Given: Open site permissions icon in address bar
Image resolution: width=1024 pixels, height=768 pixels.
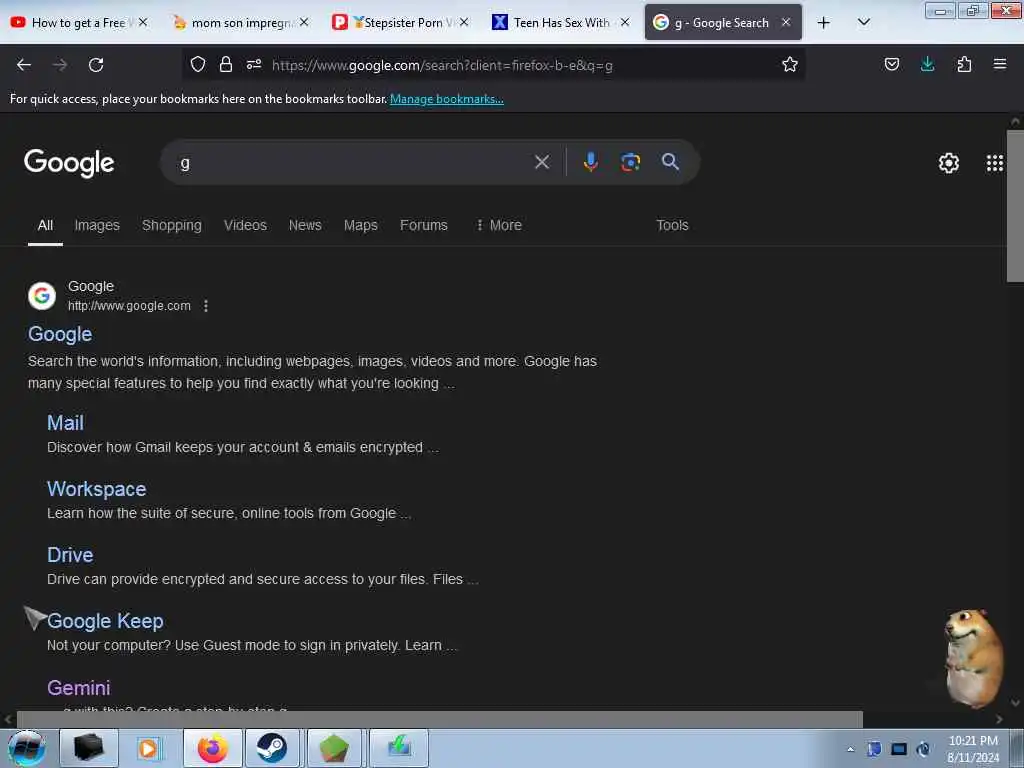Looking at the screenshot, I should point(254,64).
